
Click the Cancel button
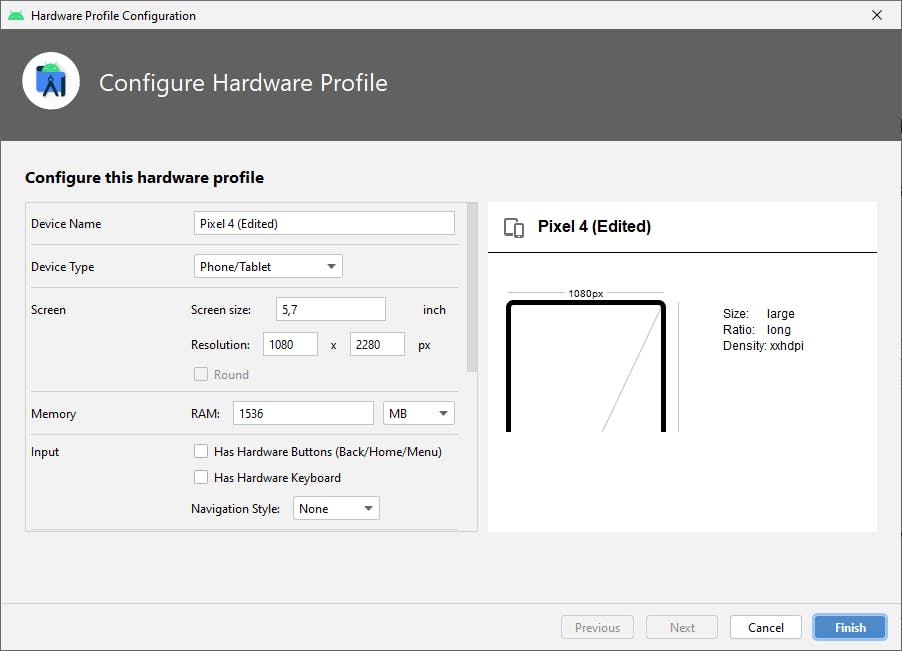pyautogui.click(x=766, y=627)
